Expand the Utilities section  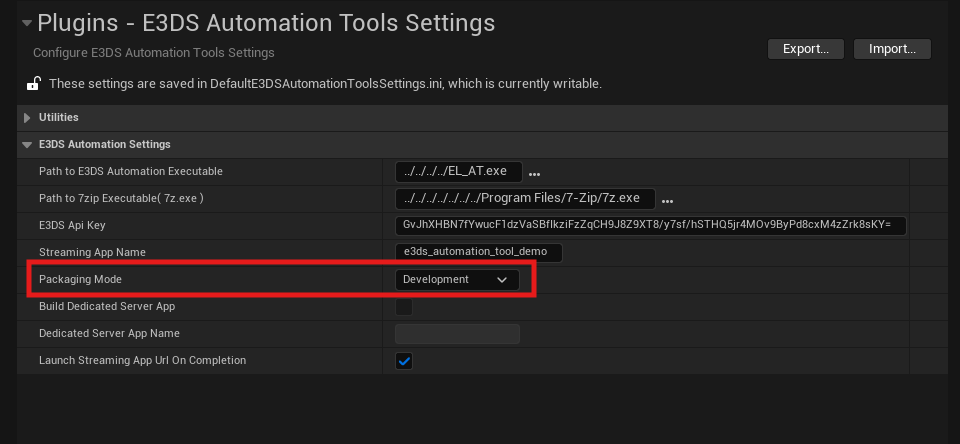point(28,118)
